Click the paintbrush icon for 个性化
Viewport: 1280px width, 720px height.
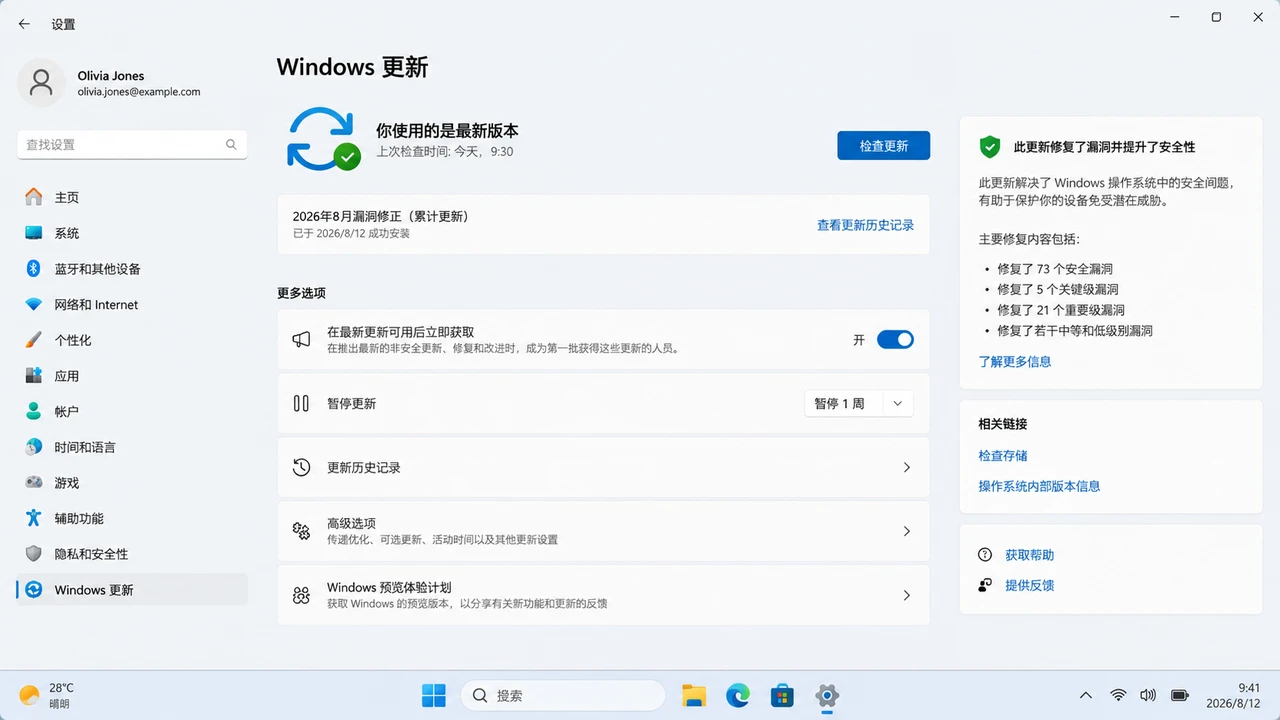click(x=34, y=340)
